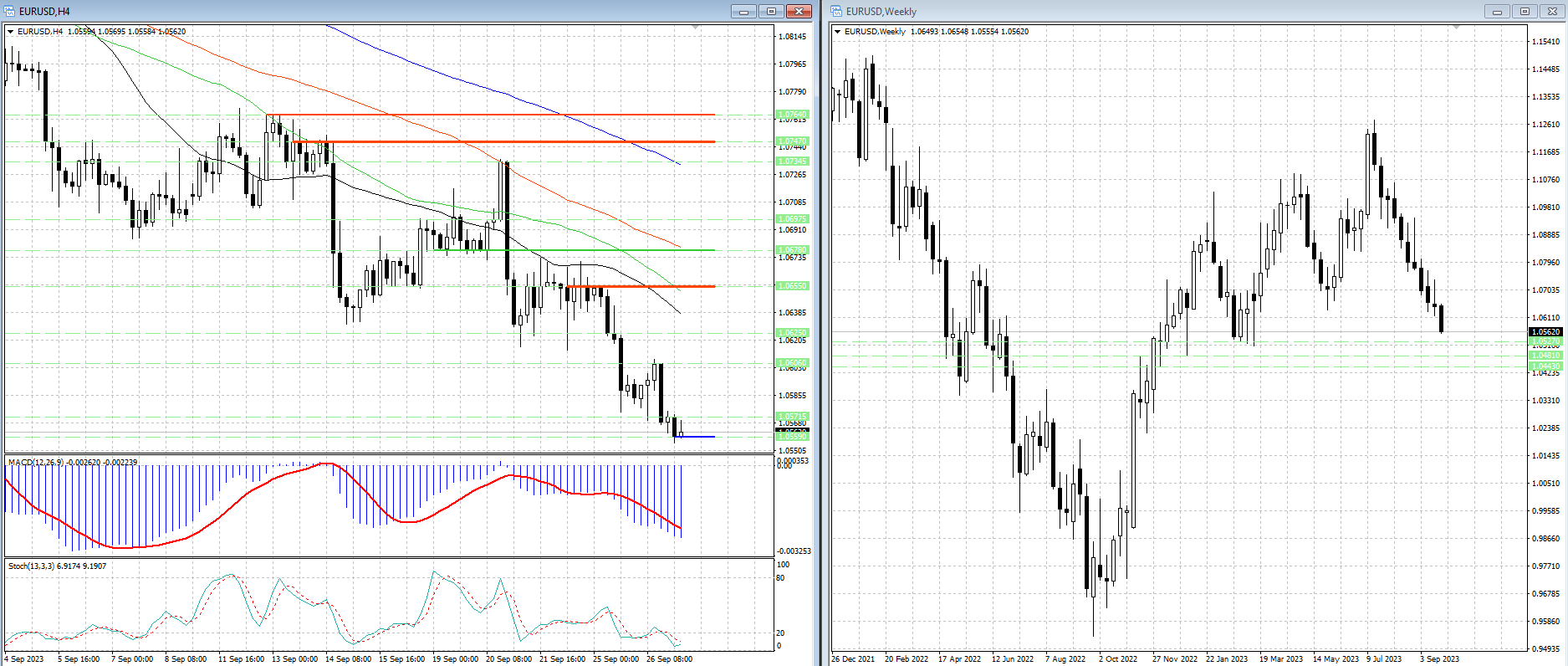
Task: Close the EURUSD,H4 chart window
Action: (799, 11)
